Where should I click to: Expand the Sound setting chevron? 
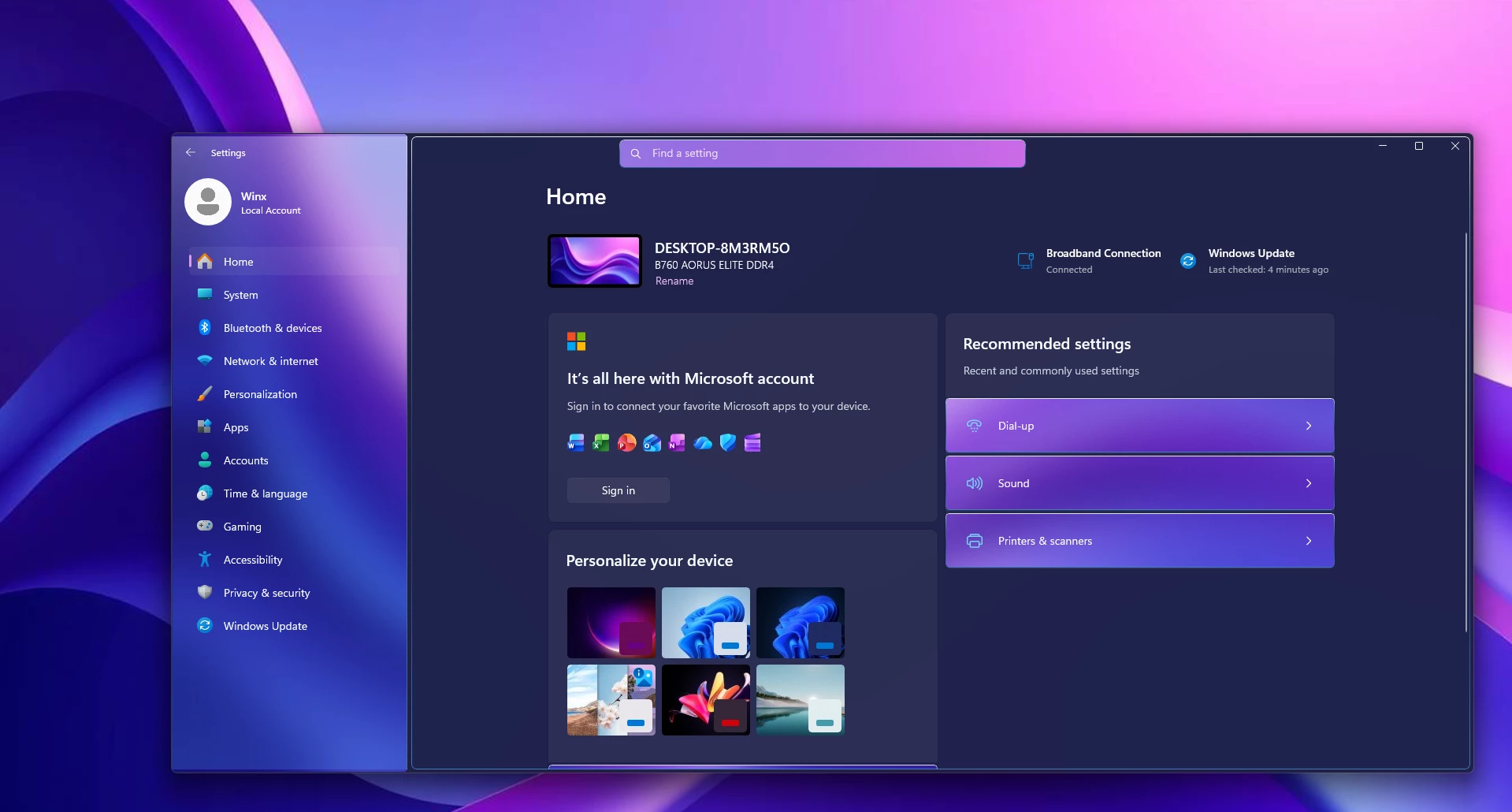pos(1309,483)
